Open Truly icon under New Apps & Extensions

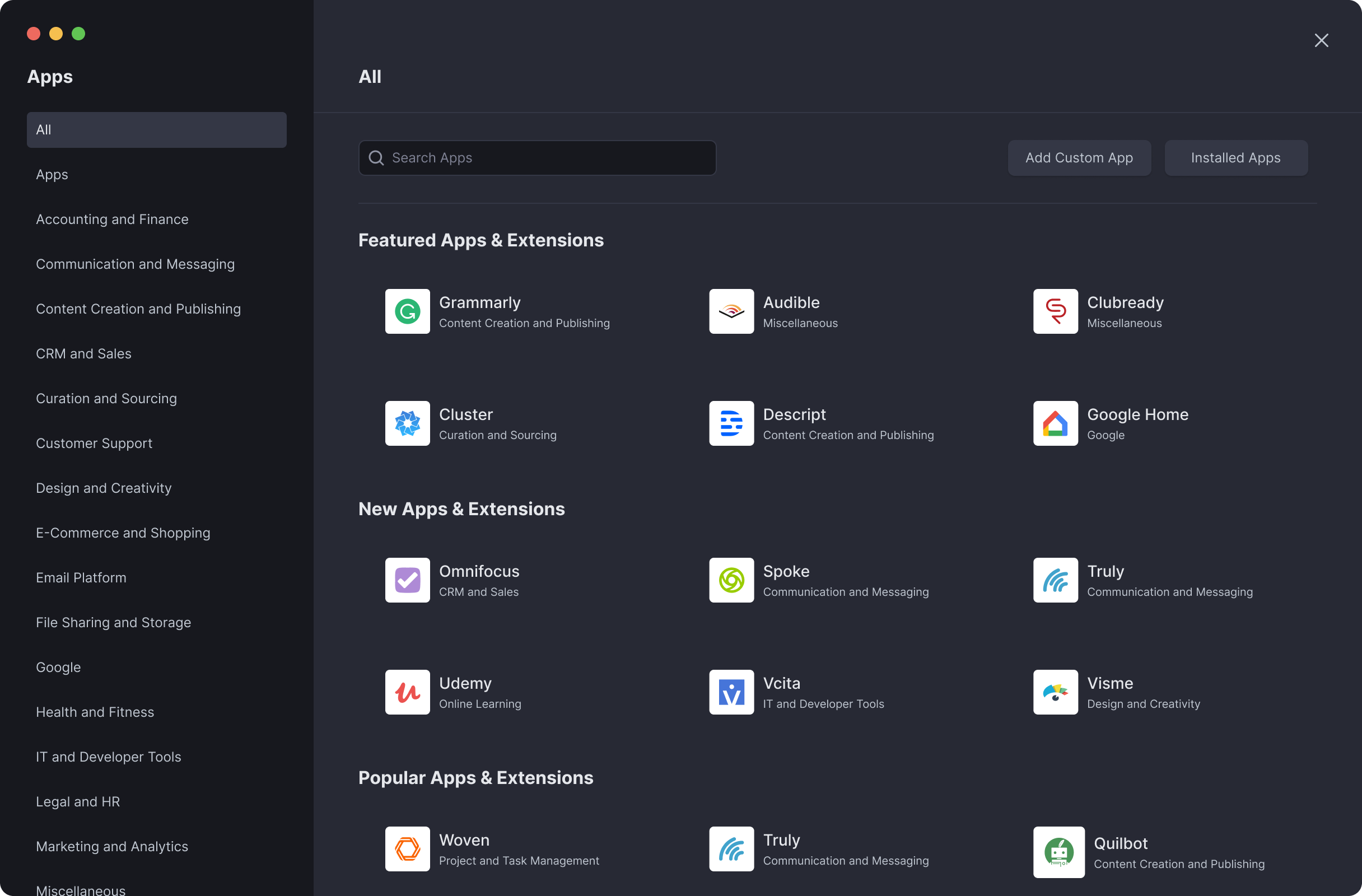1055,580
